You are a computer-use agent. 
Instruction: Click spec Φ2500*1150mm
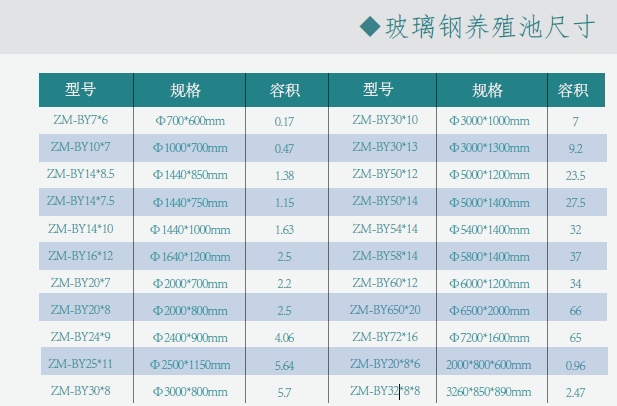click(x=190, y=365)
